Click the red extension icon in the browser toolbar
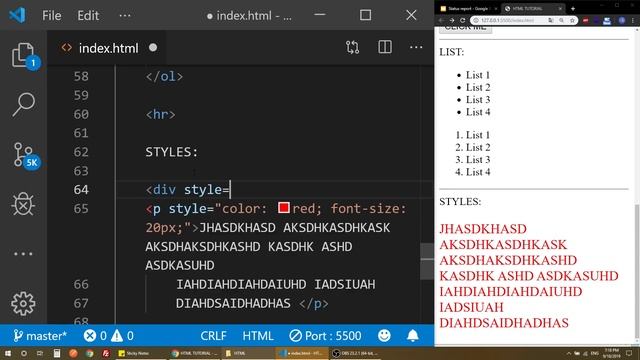Image resolution: width=640 pixels, height=360 pixels. [586, 20]
